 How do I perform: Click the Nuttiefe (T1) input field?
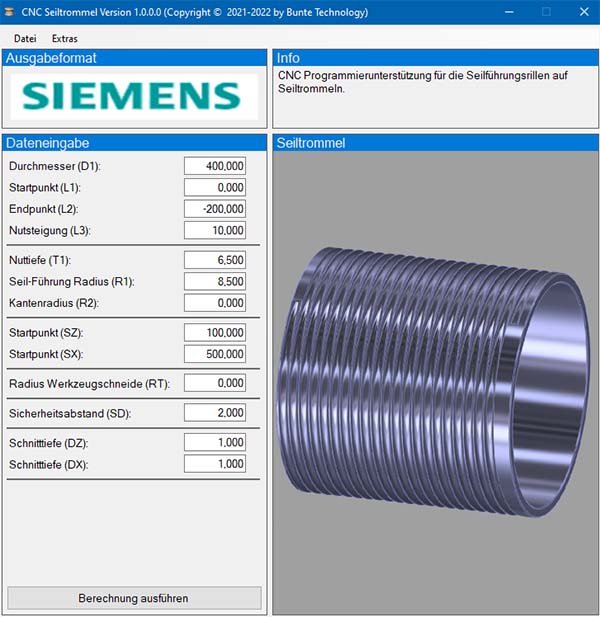coord(215,260)
